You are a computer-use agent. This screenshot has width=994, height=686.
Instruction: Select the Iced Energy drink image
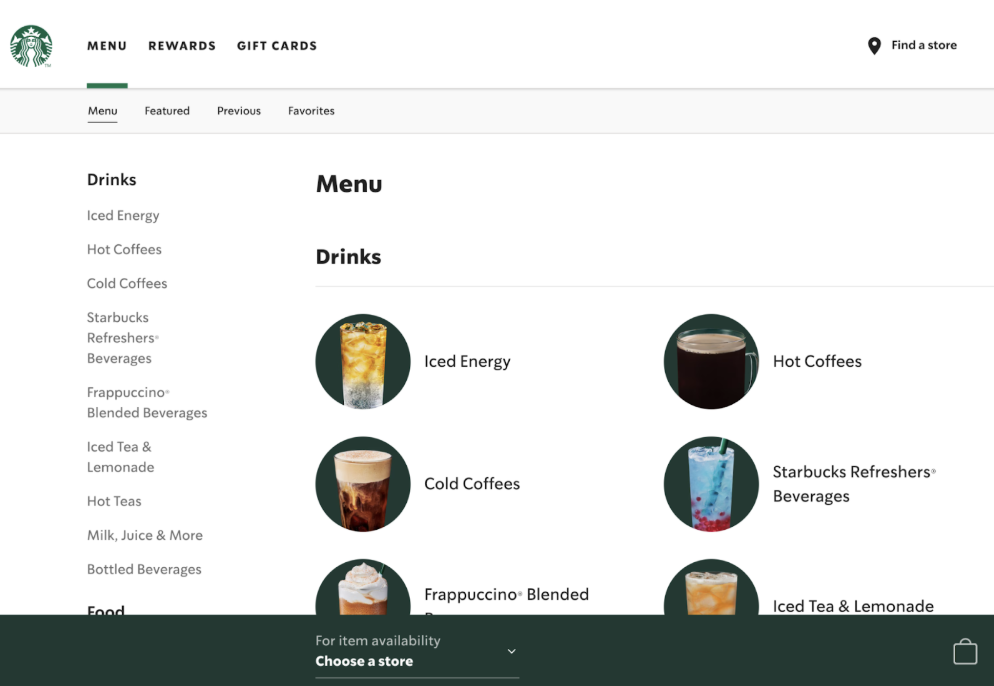point(363,362)
